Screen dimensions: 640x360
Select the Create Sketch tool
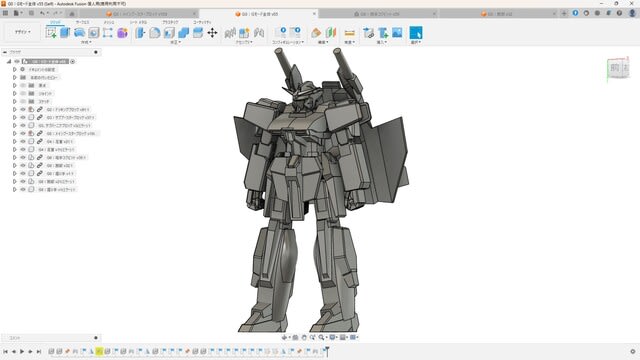(x=51, y=33)
